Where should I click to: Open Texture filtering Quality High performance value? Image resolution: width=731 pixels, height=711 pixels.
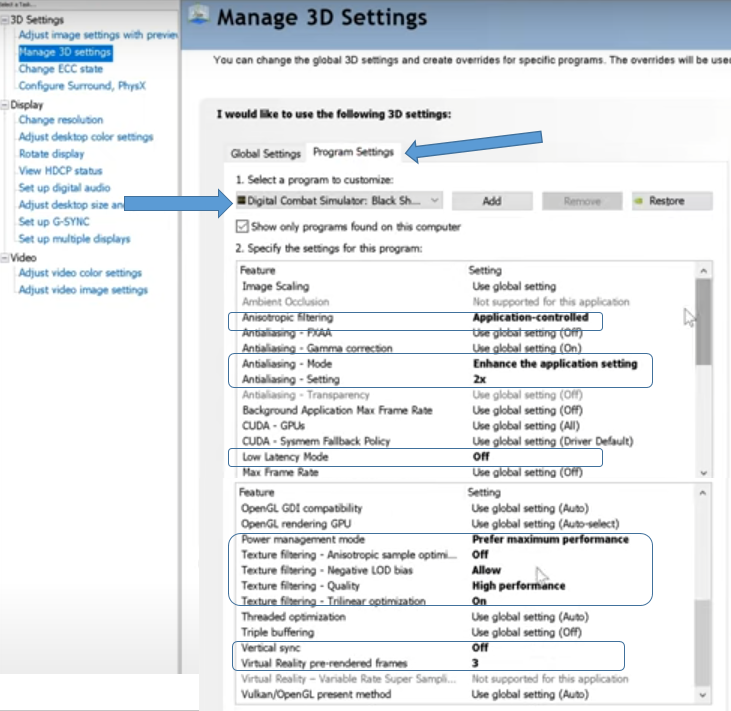[518, 586]
